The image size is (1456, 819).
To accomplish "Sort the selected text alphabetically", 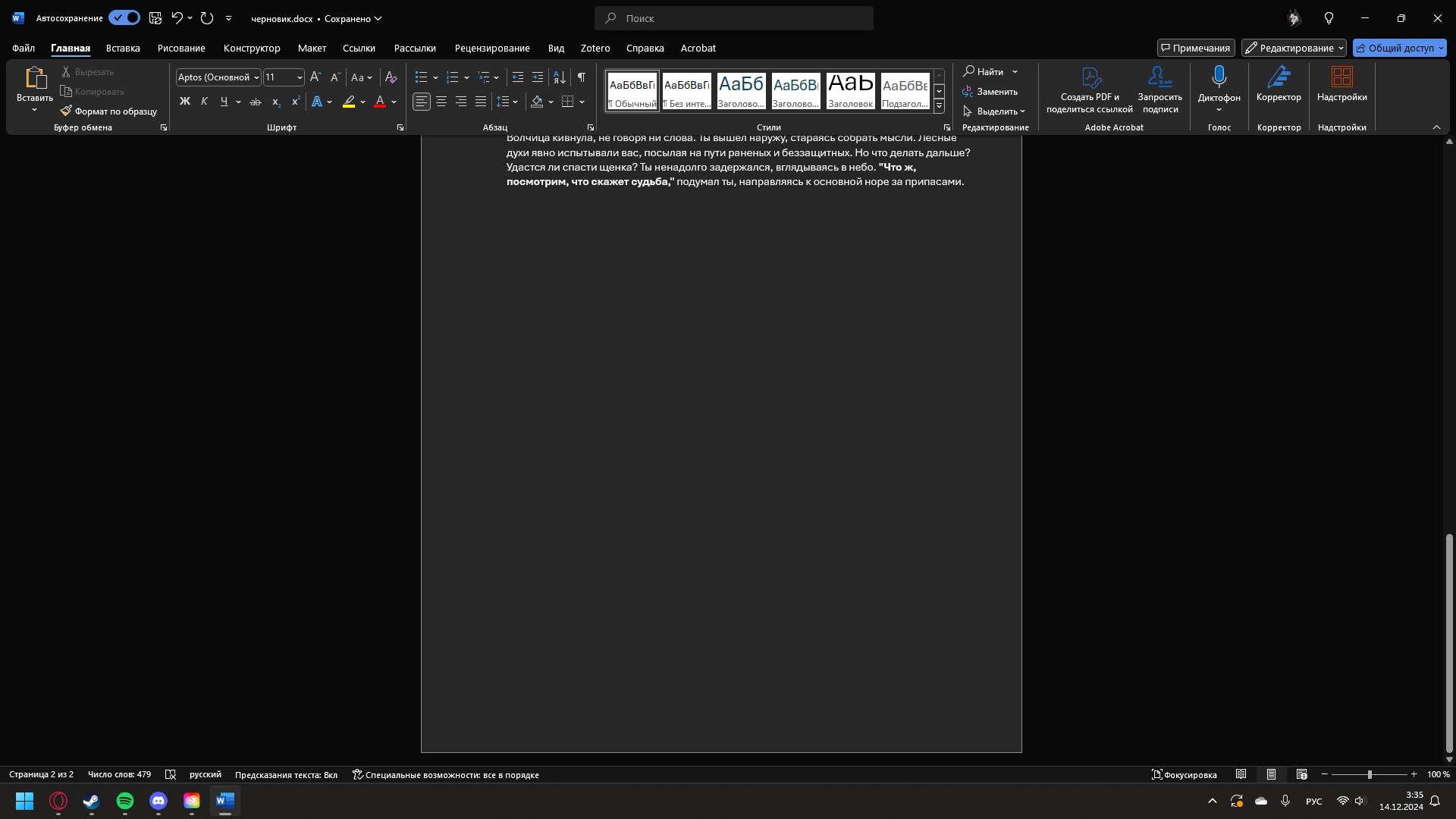I will pyautogui.click(x=560, y=77).
